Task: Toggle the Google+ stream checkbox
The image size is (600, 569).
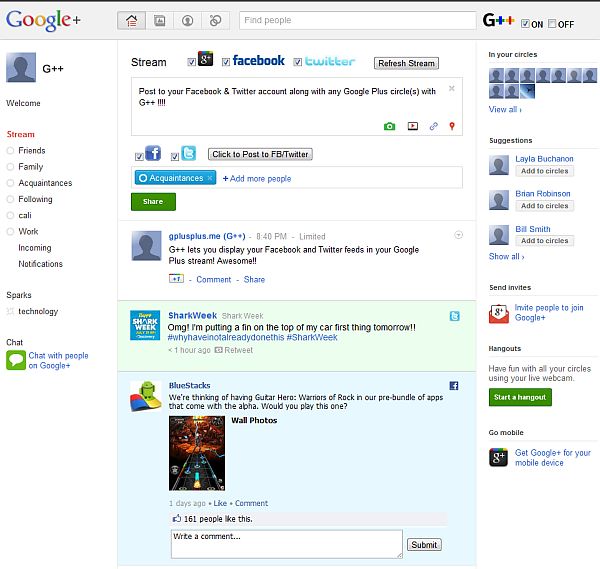Action: [x=192, y=62]
